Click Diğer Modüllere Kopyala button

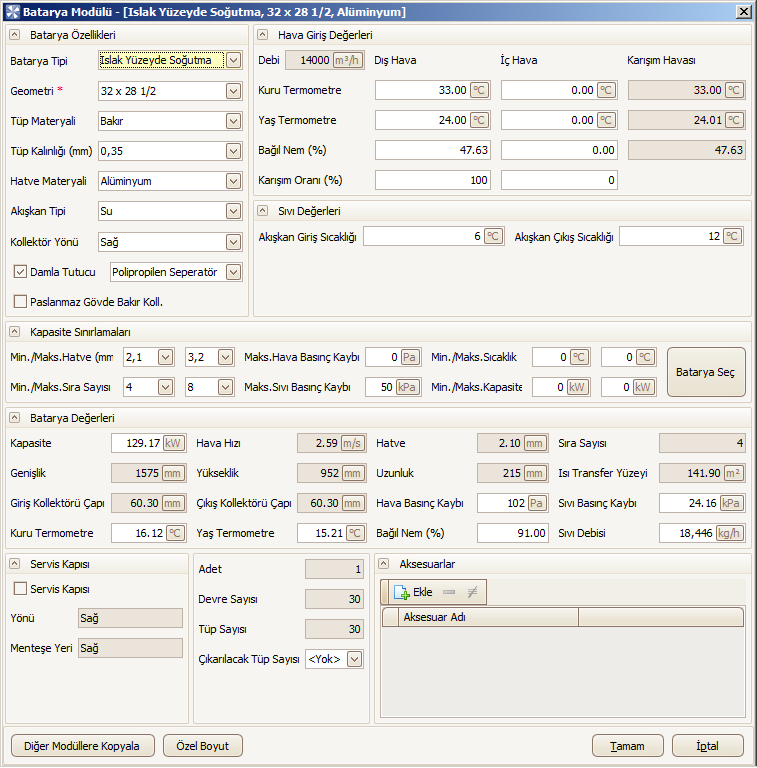[x=82, y=745]
